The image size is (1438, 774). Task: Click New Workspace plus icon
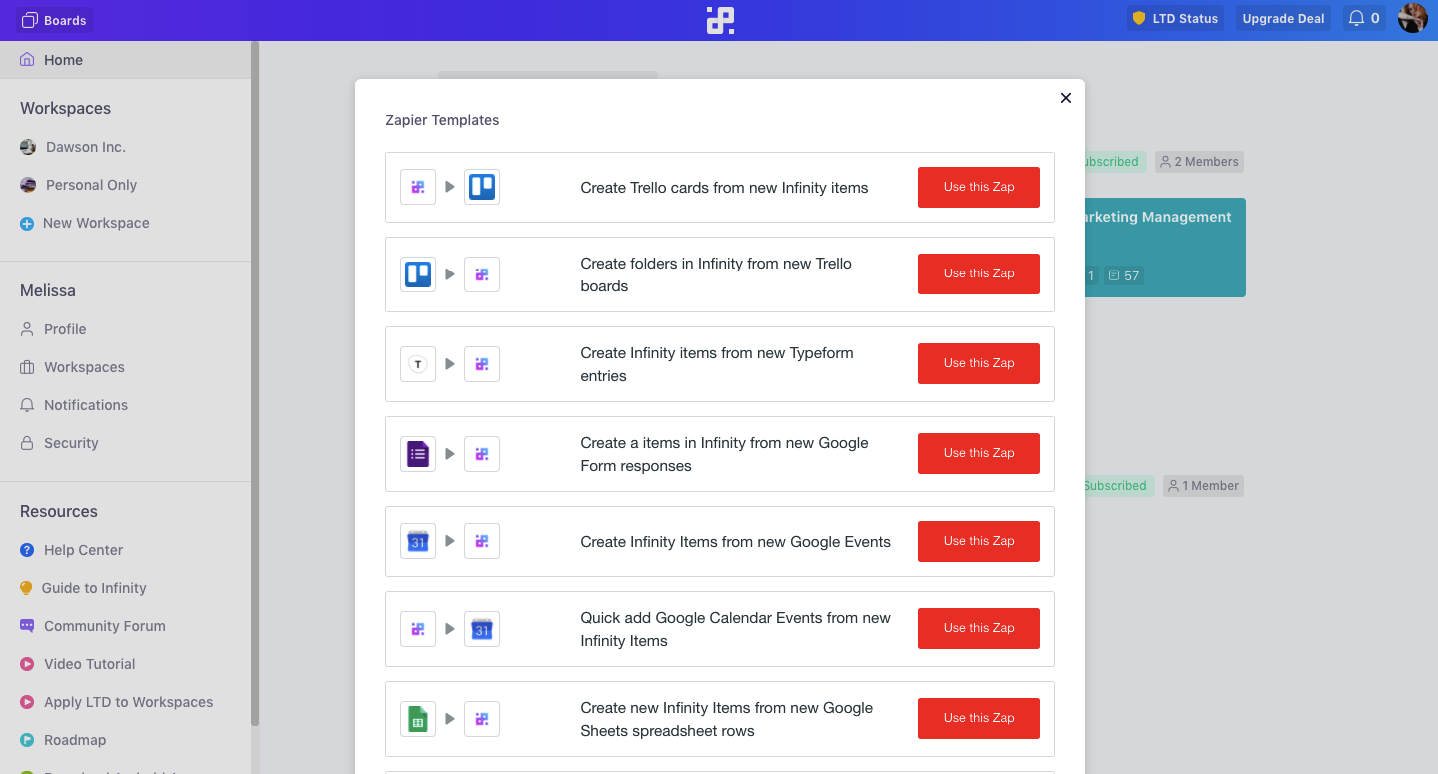tap(27, 224)
